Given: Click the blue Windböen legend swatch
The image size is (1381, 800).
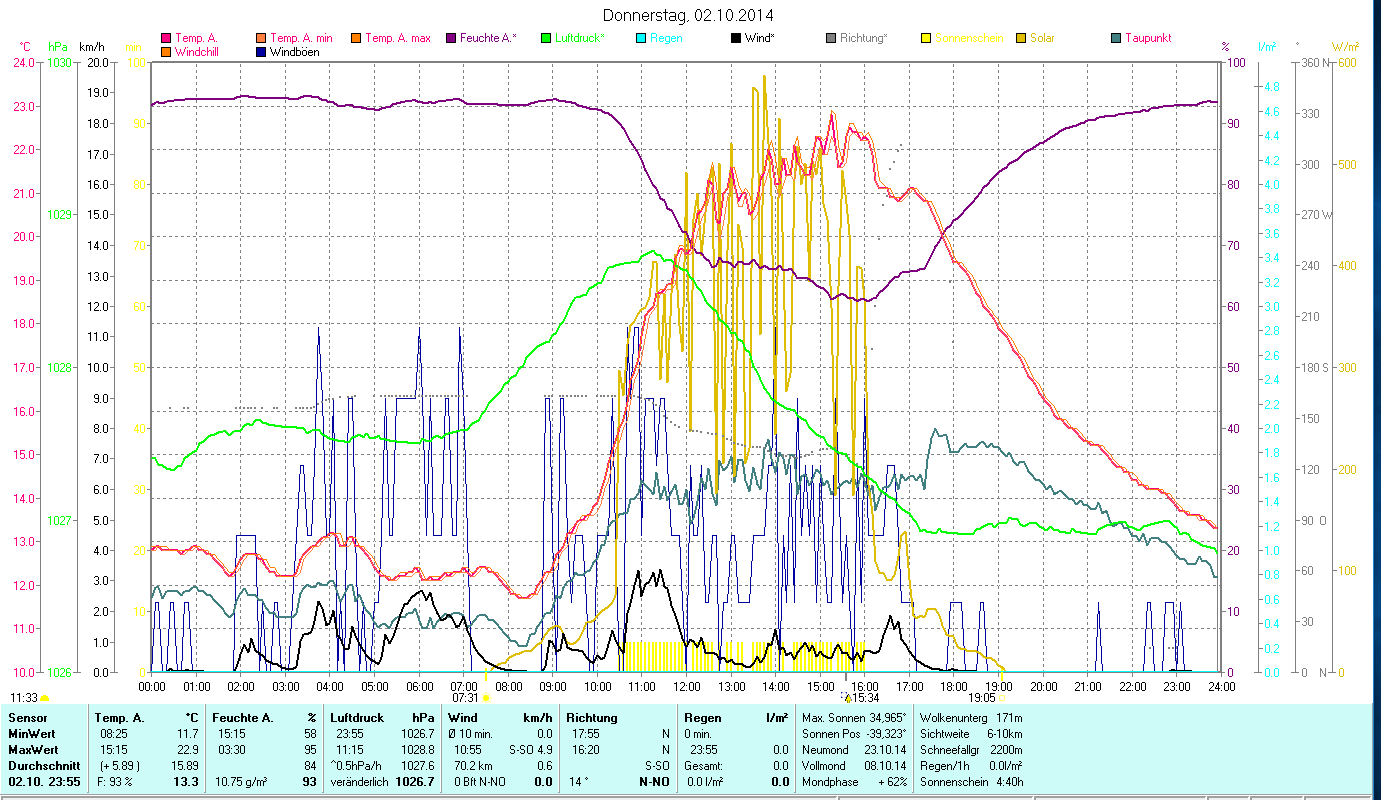Looking at the screenshot, I should tap(261, 51).
